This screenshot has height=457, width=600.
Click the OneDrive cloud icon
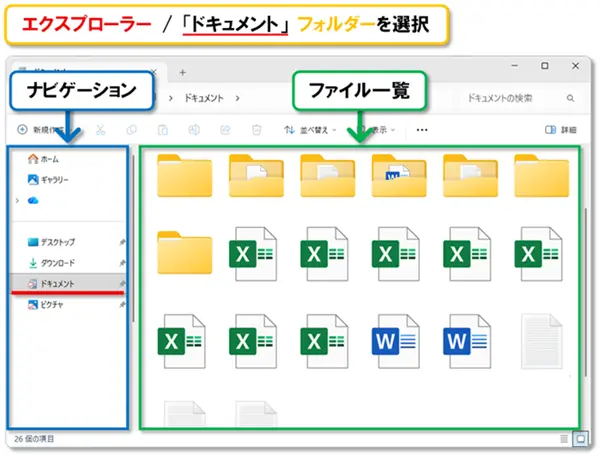coord(33,201)
